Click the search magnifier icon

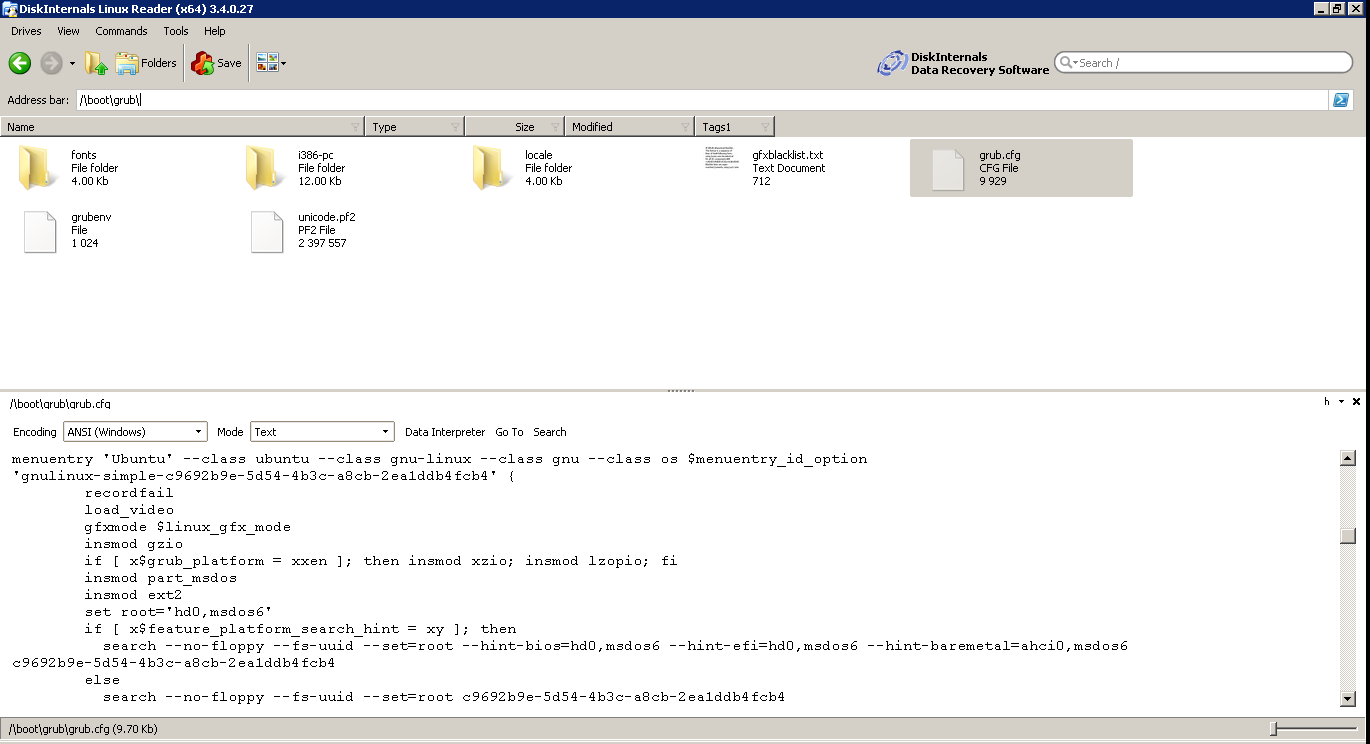point(1067,62)
